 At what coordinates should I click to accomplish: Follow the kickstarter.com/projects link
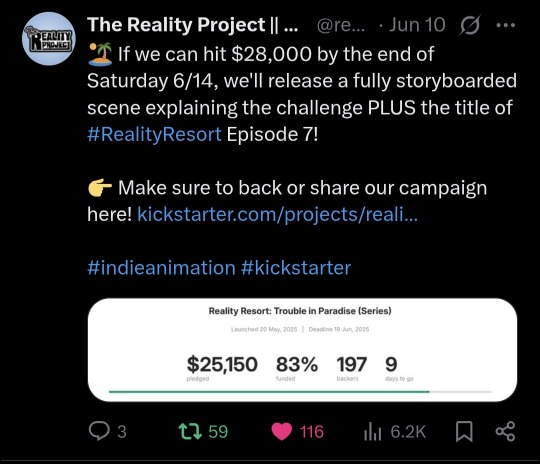tap(277, 214)
